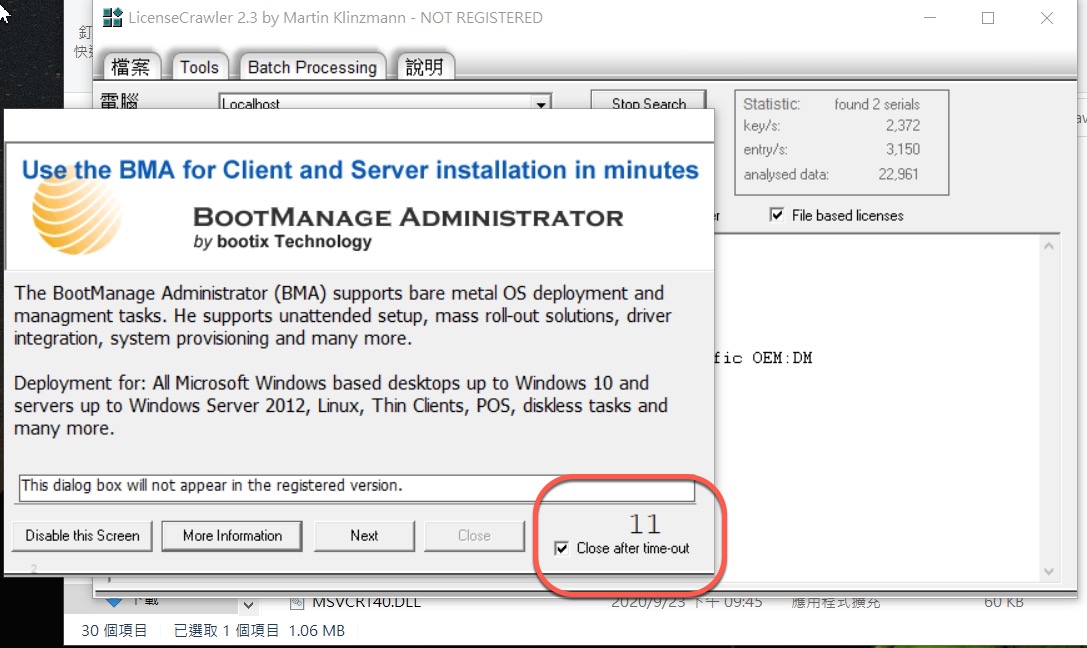The width and height of the screenshot is (1087, 648).
Task: Expand the Explorer navigation pane chevron
Action: pyautogui.click(x=247, y=606)
